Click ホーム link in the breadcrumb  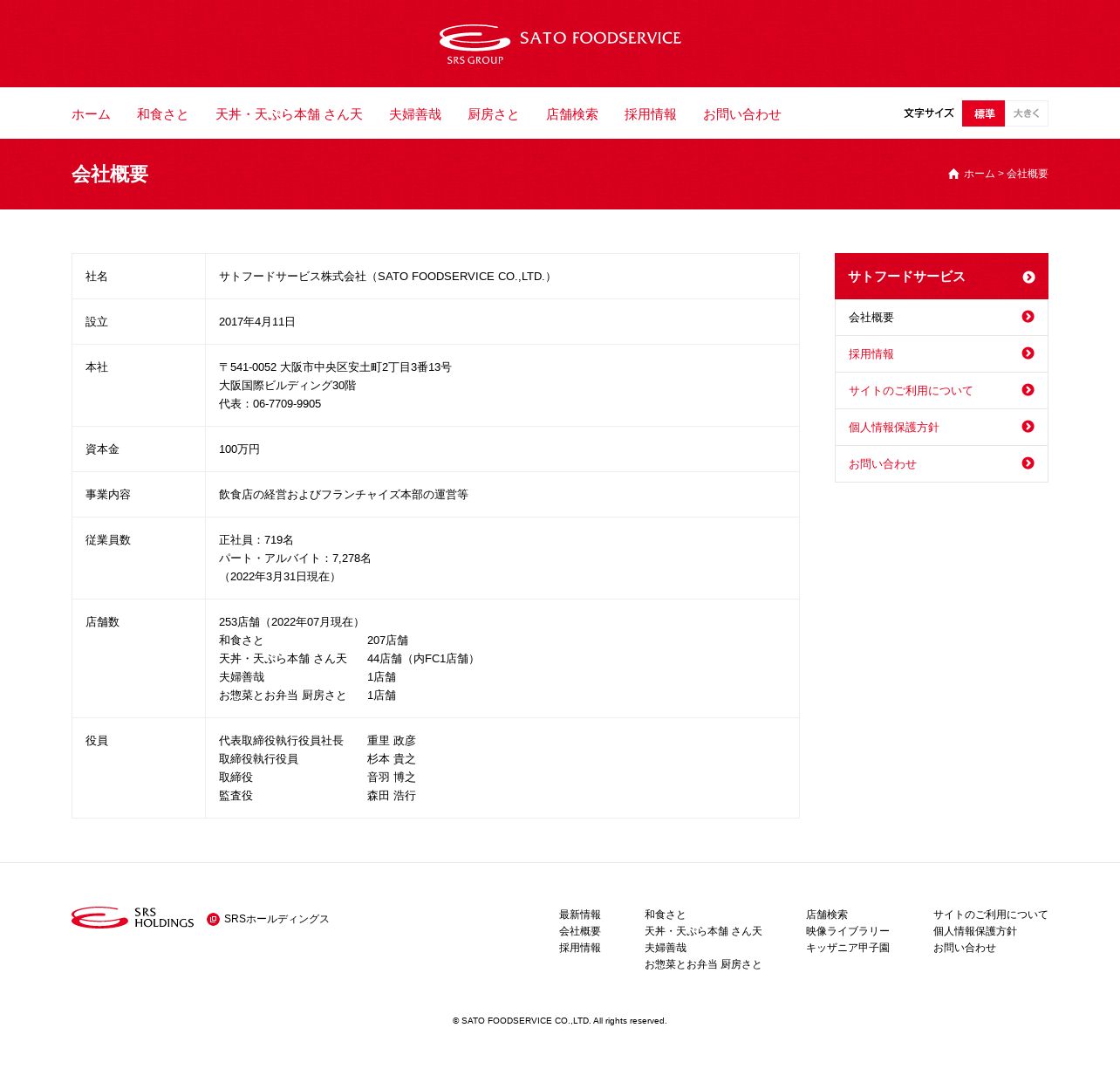[x=979, y=174]
